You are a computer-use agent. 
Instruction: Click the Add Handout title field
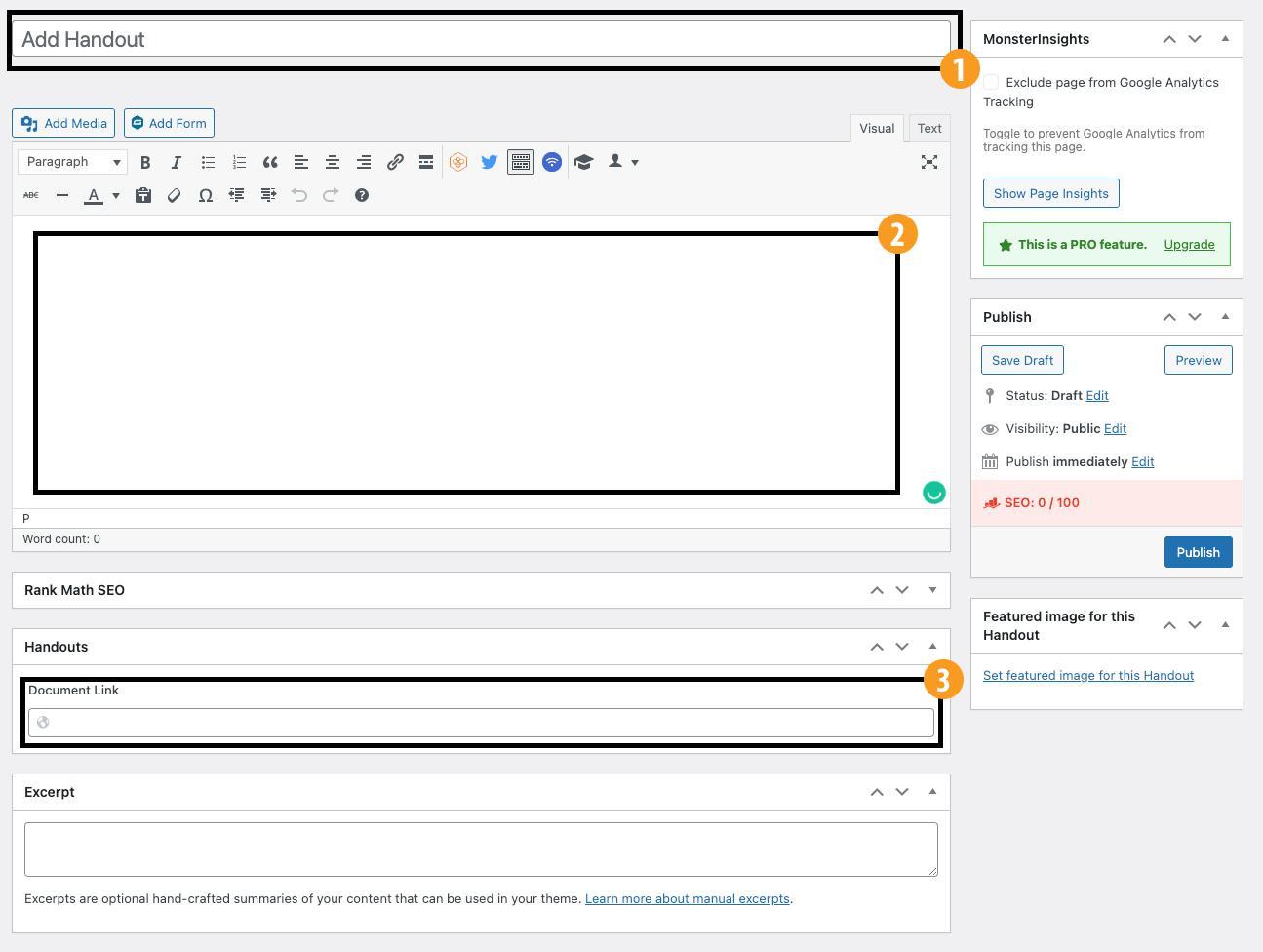click(x=481, y=39)
